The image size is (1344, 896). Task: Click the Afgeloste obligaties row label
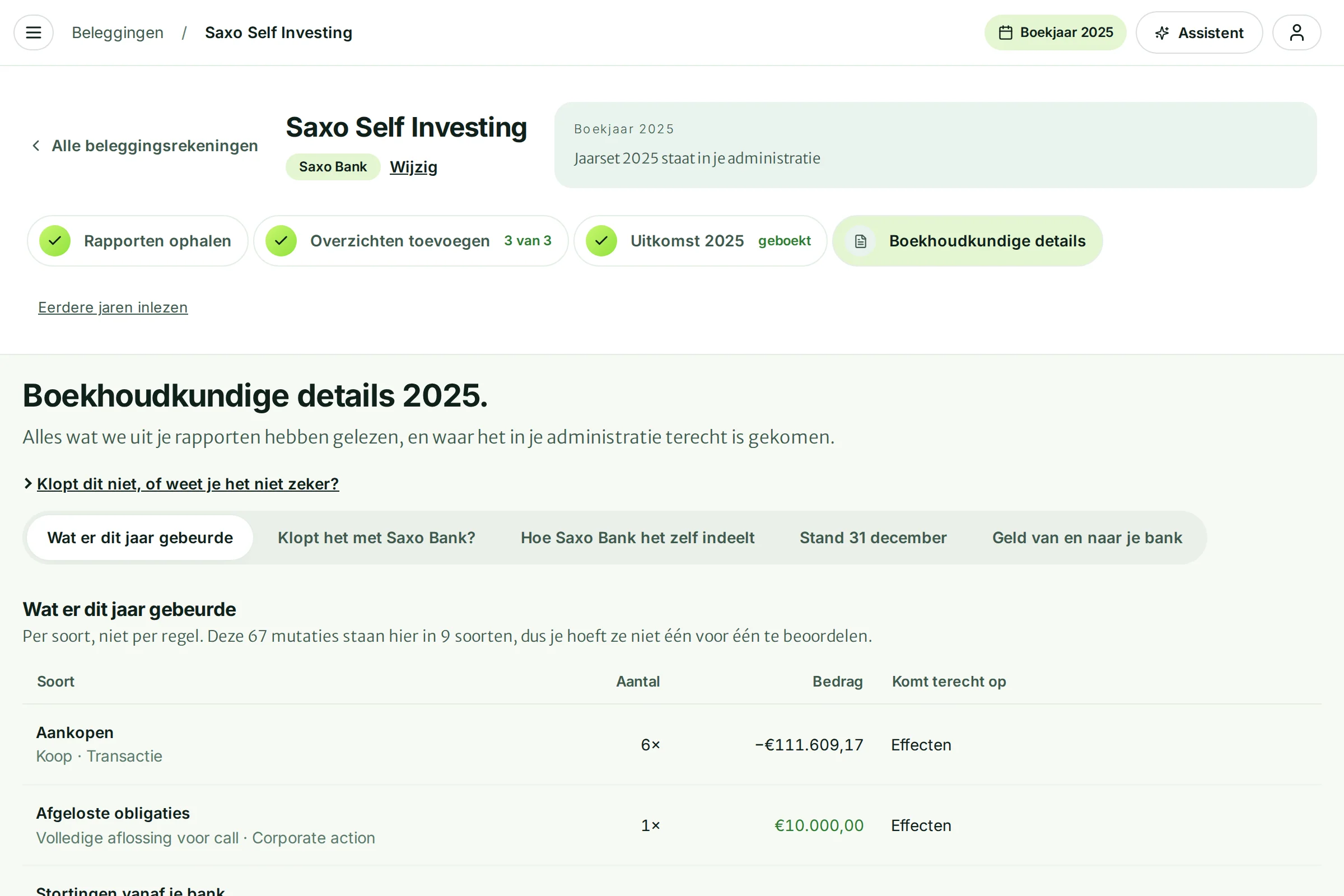tap(113, 813)
